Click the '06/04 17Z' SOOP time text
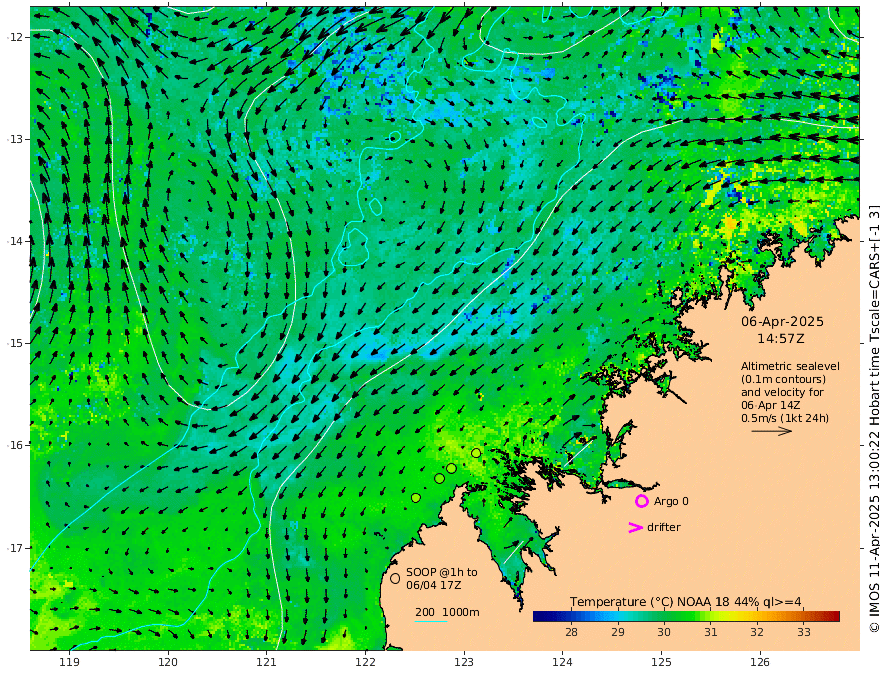The width and height of the screenshot is (880, 680). point(434,585)
